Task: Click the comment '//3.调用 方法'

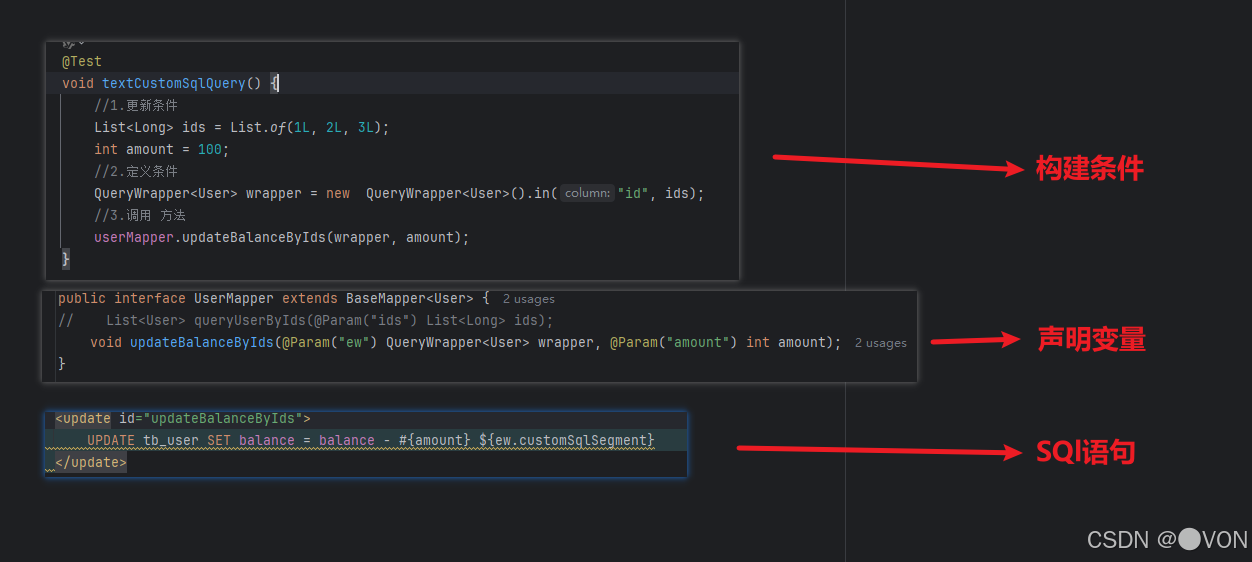Action: [140, 215]
